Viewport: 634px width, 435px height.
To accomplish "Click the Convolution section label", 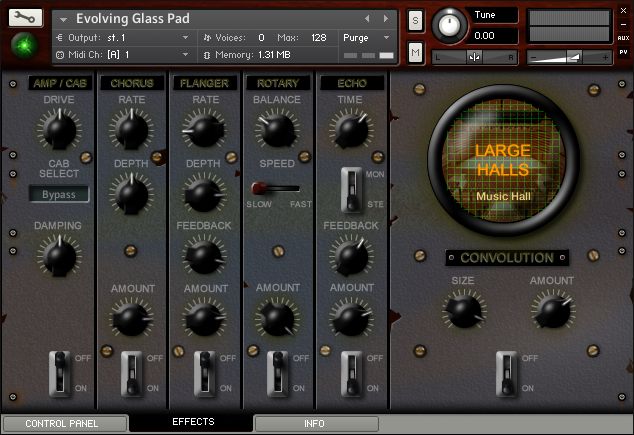I will [507, 258].
